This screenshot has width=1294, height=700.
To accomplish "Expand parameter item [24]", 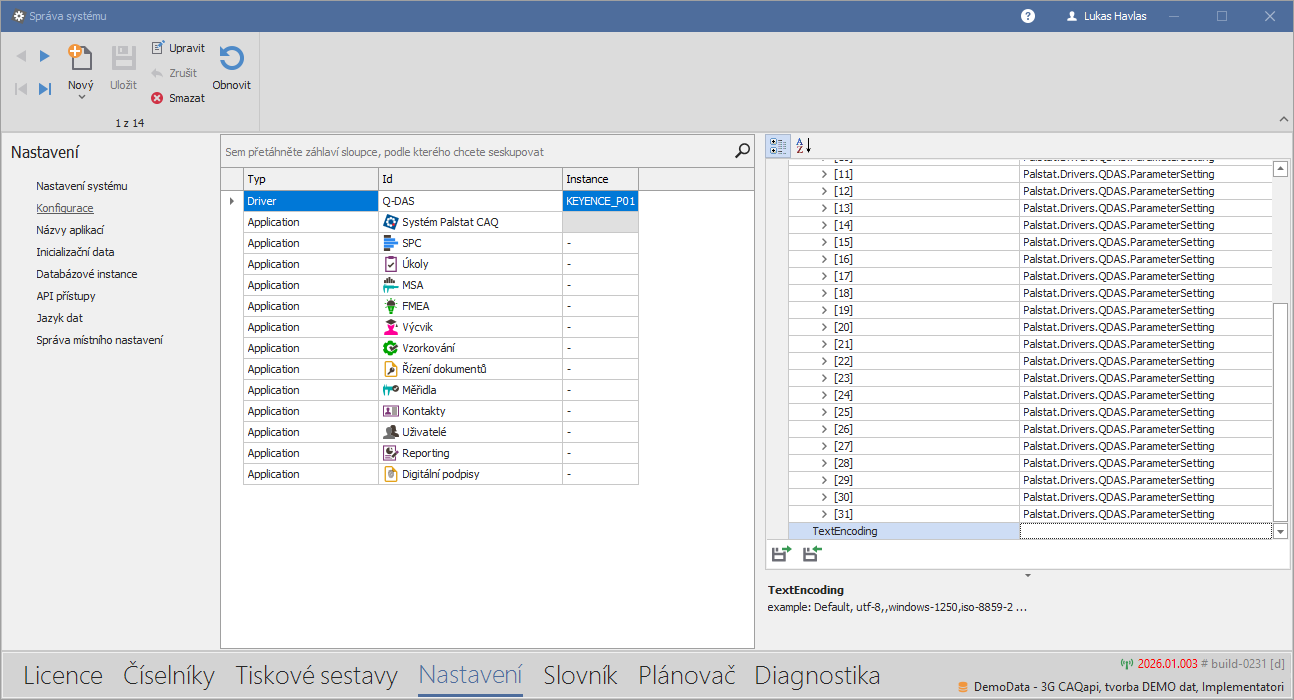I will pyautogui.click(x=824, y=395).
